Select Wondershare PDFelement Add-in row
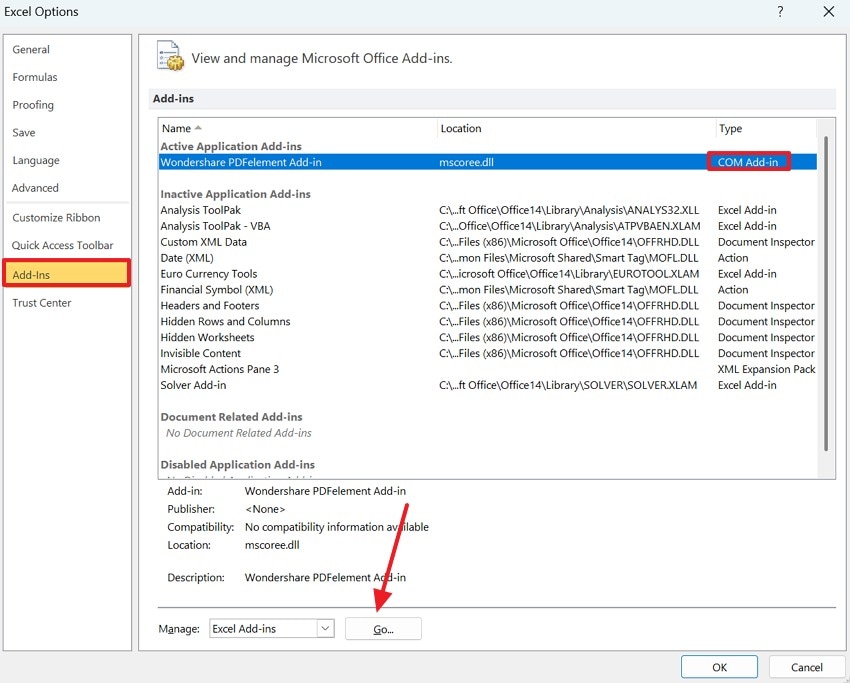 click(x=487, y=162)
